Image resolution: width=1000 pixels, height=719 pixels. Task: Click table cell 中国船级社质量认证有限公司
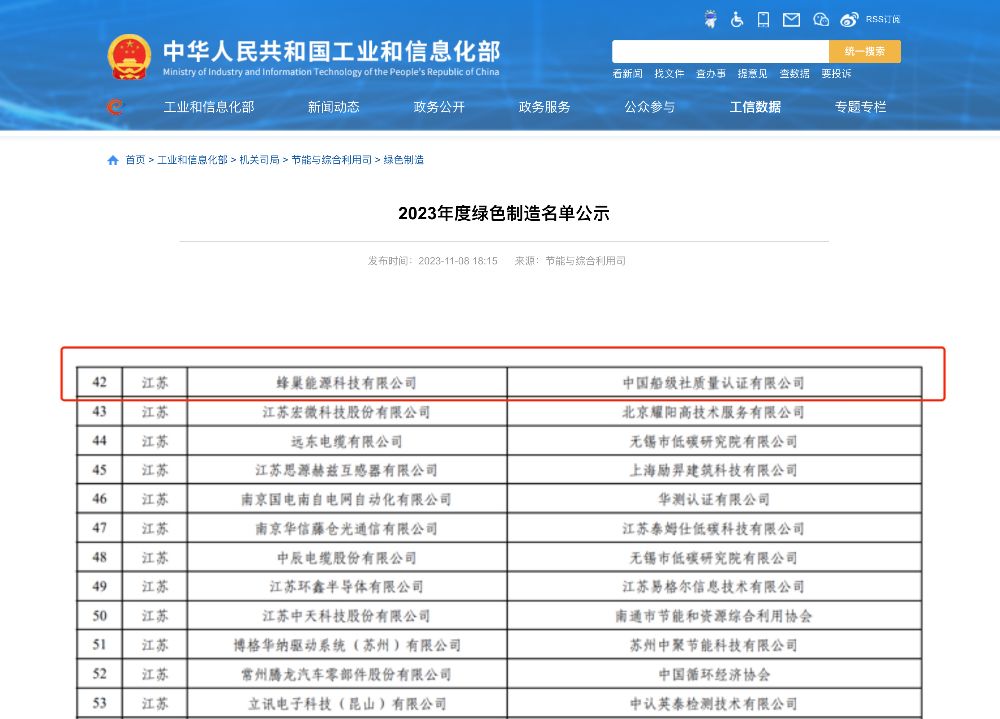tap(714, 383)
